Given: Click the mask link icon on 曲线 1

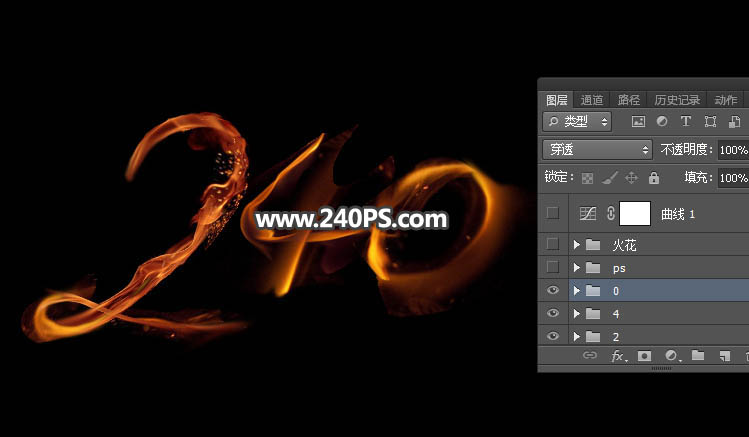Looking at the screenshot, I should (610, 213).
